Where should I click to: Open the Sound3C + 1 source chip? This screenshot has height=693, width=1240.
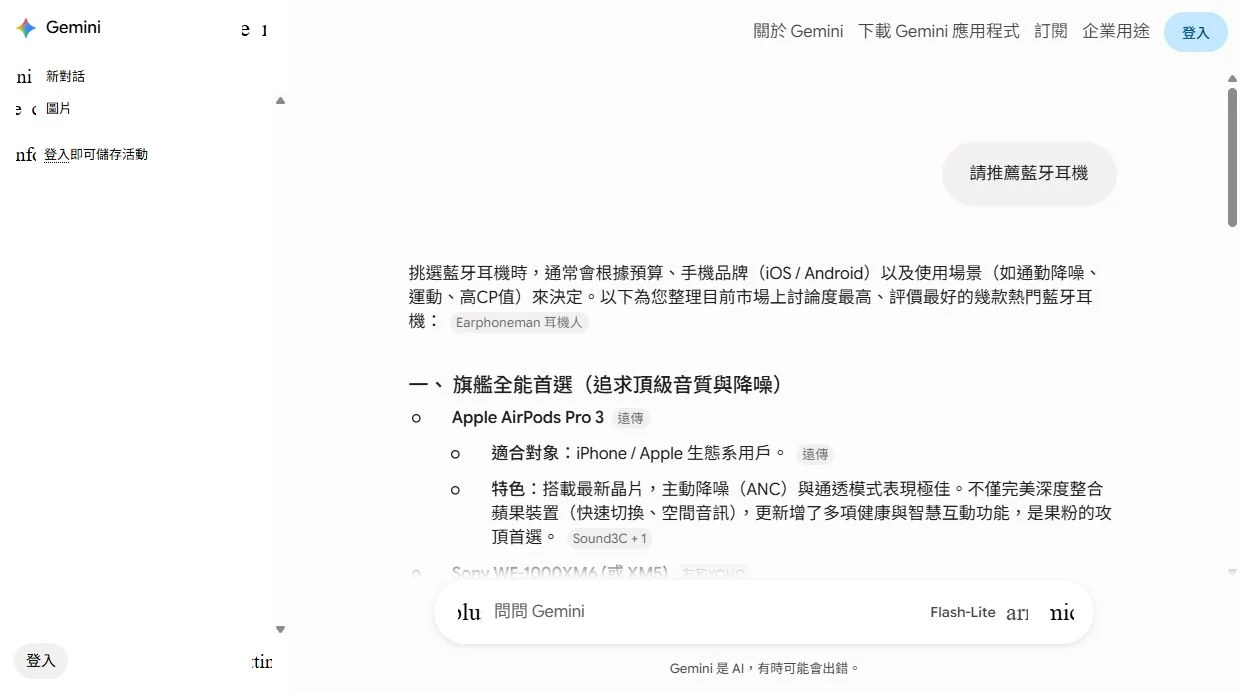click(610, 538)
